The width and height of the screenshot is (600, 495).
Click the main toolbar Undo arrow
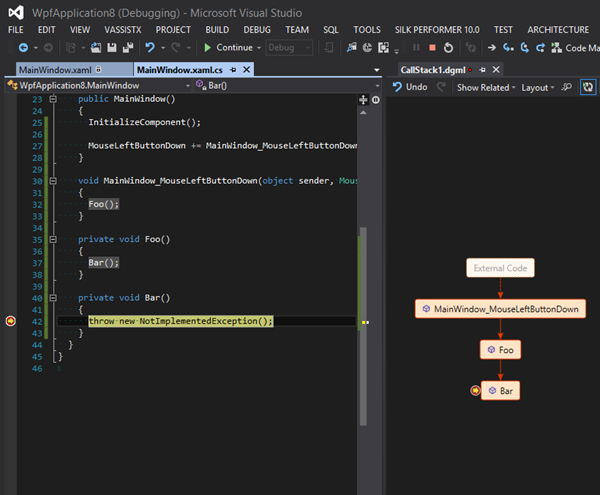pos(150,48)
